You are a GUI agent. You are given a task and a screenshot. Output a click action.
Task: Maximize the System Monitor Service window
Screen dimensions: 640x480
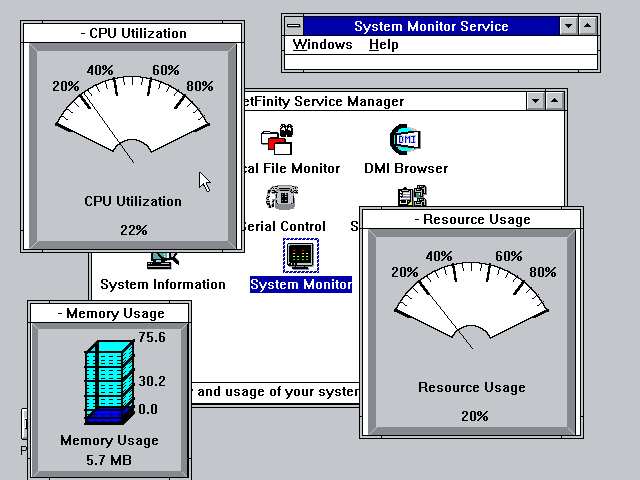[x=588, y=26]
